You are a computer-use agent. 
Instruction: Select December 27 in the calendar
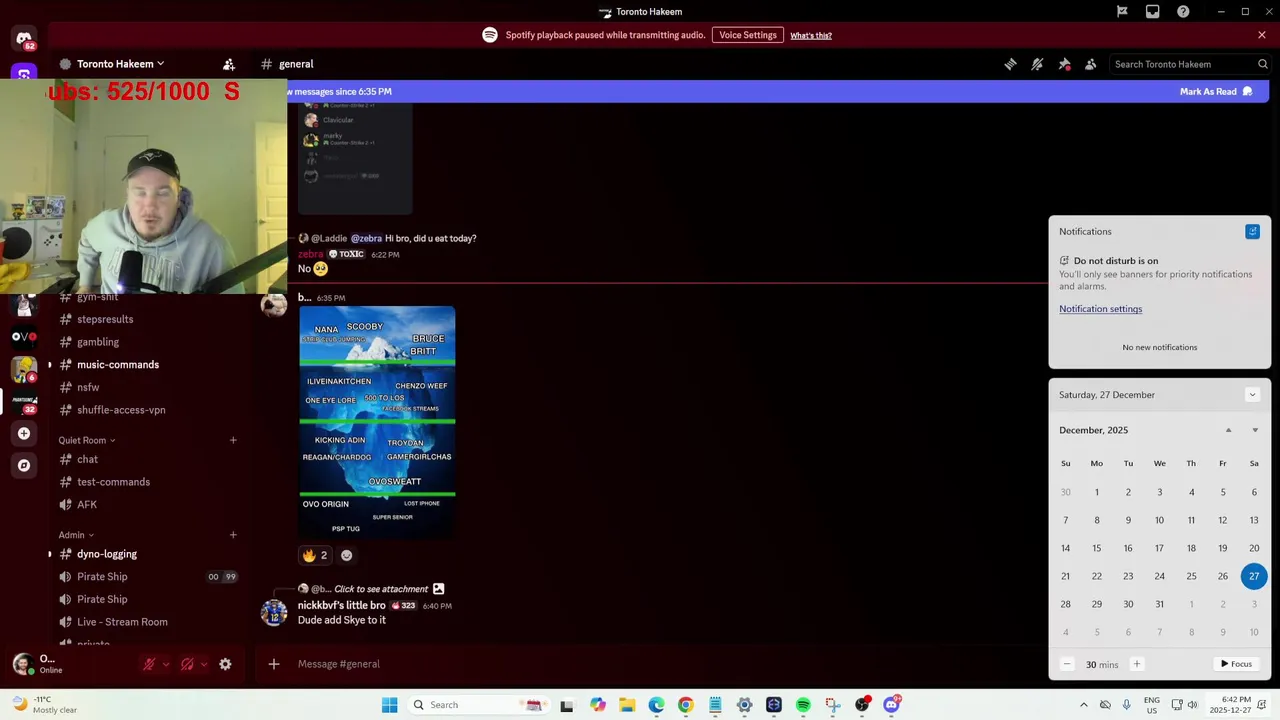pos(1254,576)
